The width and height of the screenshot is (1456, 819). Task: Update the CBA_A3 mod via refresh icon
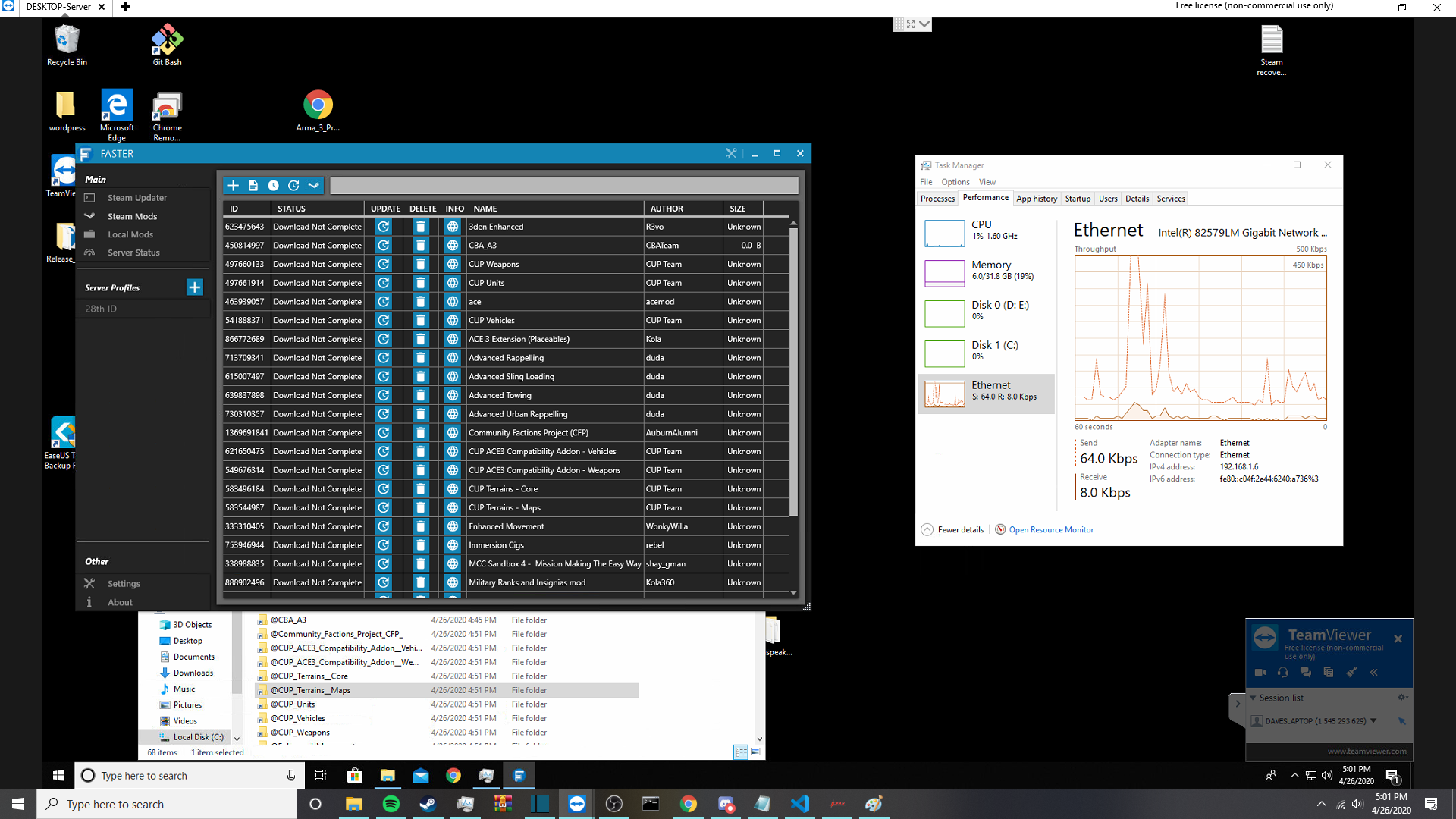[383, 245]
